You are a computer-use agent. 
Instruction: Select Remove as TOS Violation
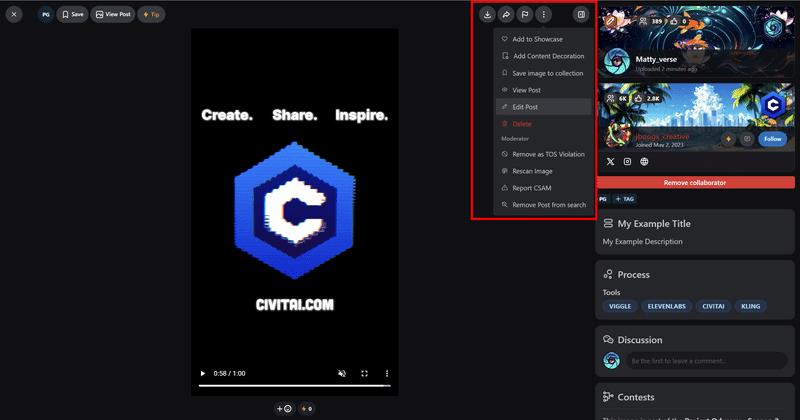coord(543,154)
